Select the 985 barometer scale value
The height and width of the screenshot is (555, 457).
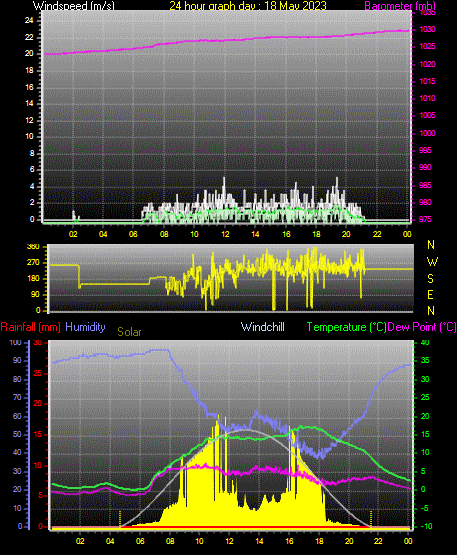click(425, 185)
